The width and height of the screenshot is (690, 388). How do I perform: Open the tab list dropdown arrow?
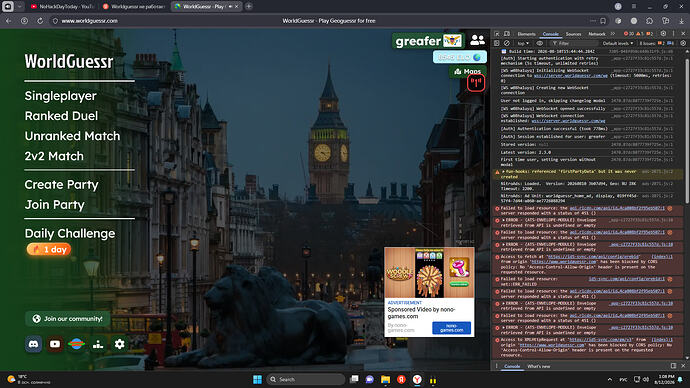[x=19, y=7]
